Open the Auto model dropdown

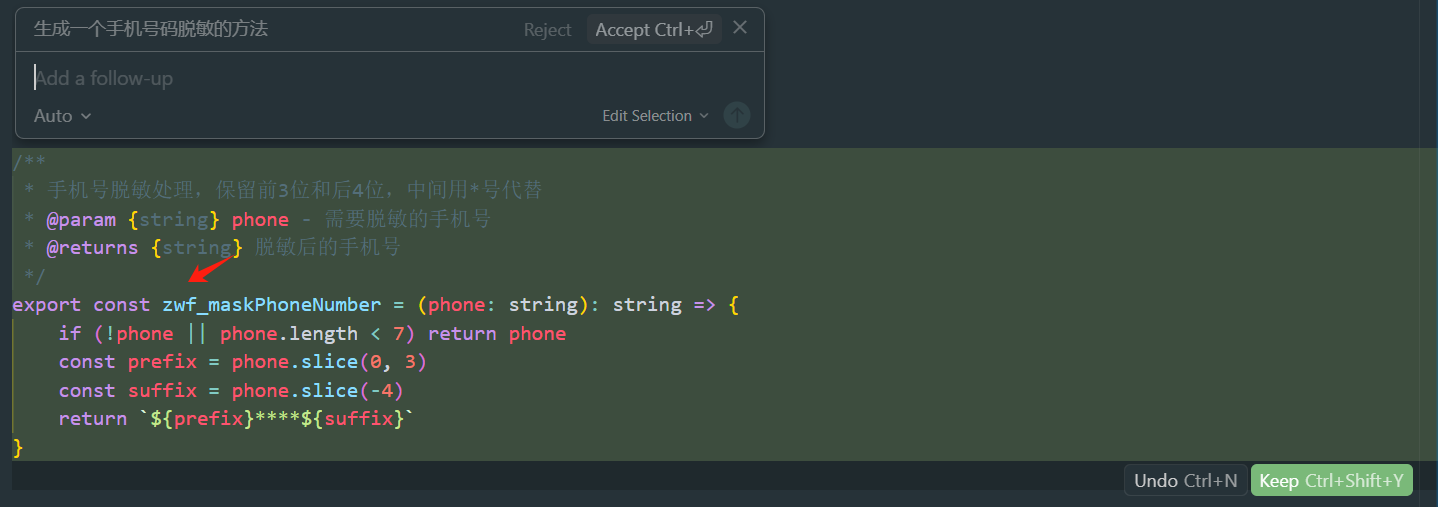coord(62,116)
